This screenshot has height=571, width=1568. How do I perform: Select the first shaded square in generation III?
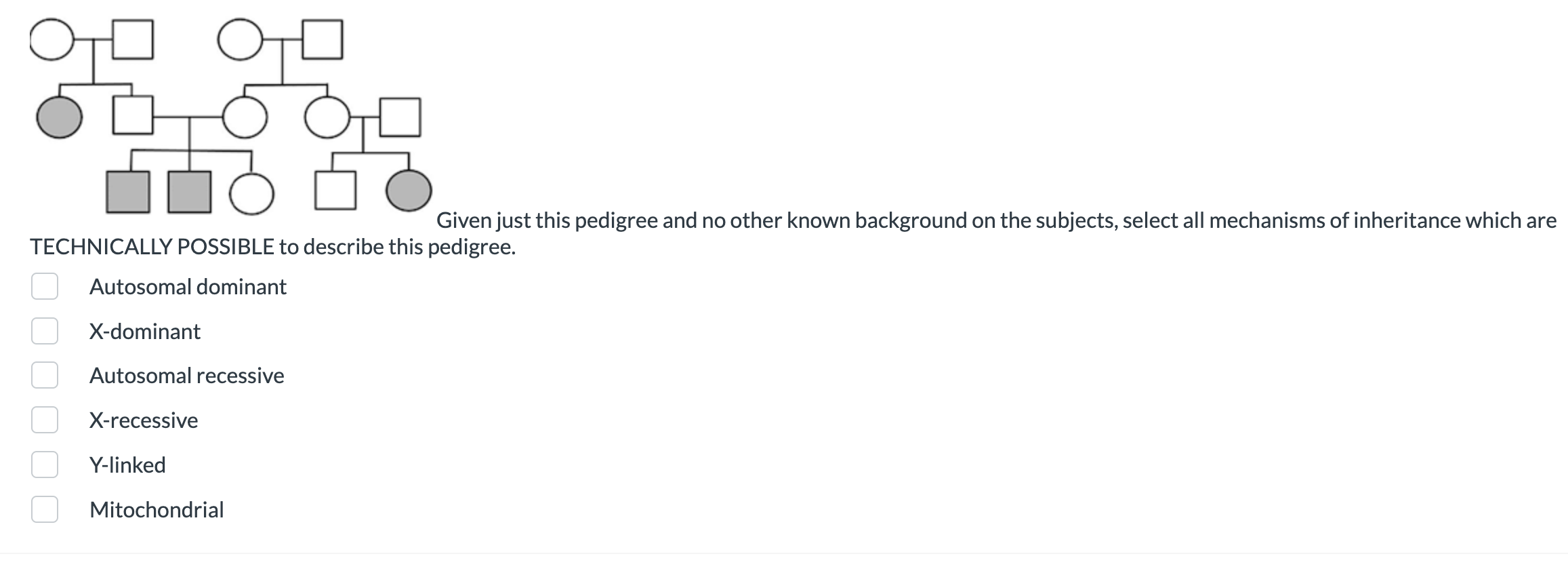(127, 191)
